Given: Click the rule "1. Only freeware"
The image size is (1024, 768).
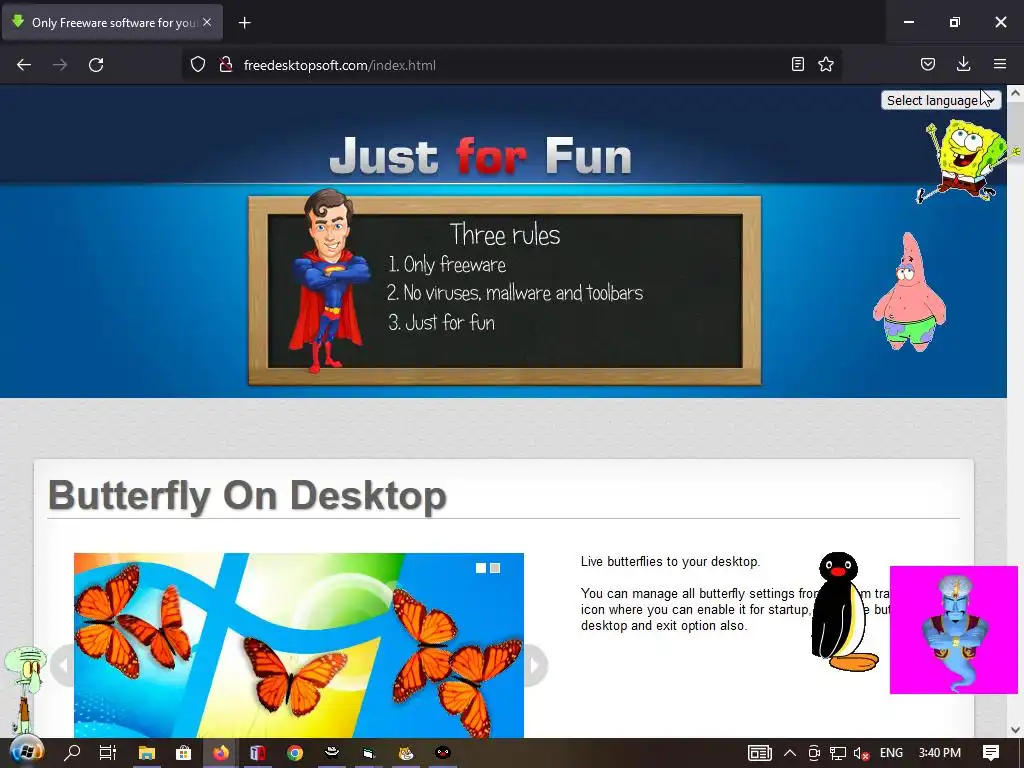Looking at the screenshot, I should tap(447, 264).
